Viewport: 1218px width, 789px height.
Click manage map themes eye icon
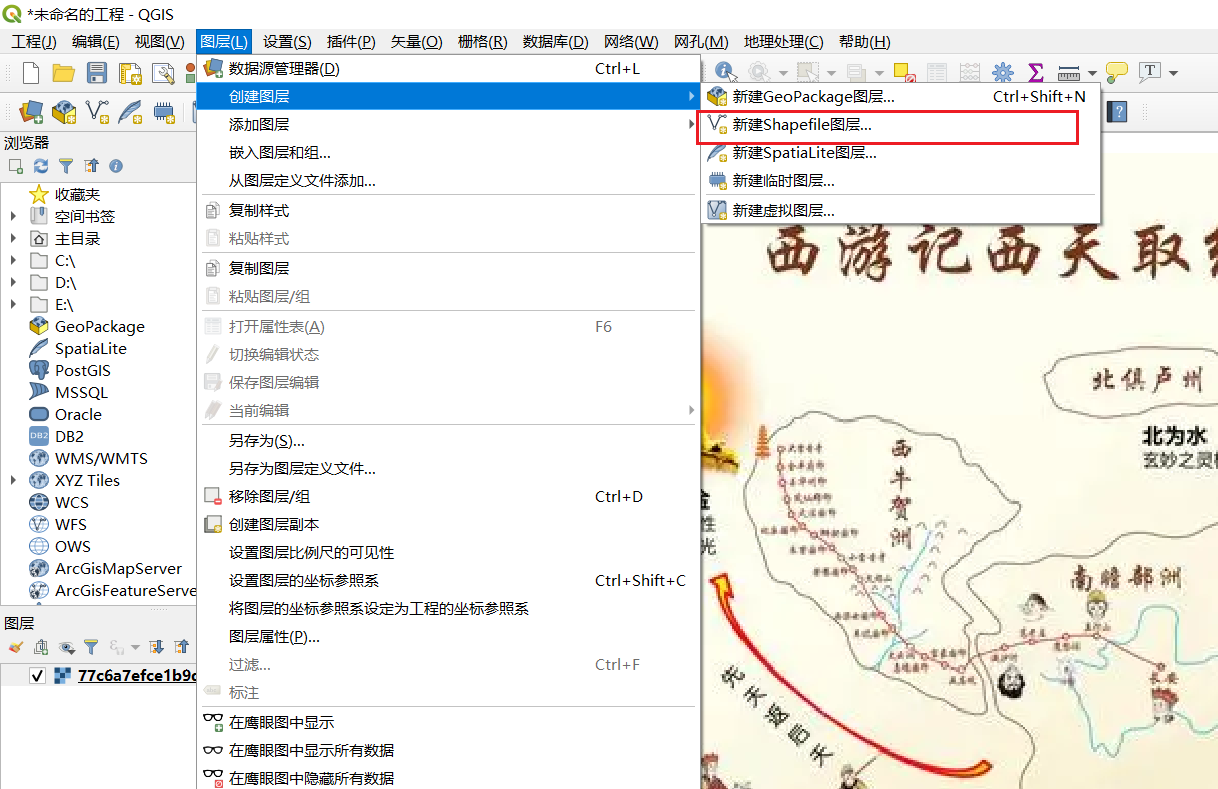66,647
